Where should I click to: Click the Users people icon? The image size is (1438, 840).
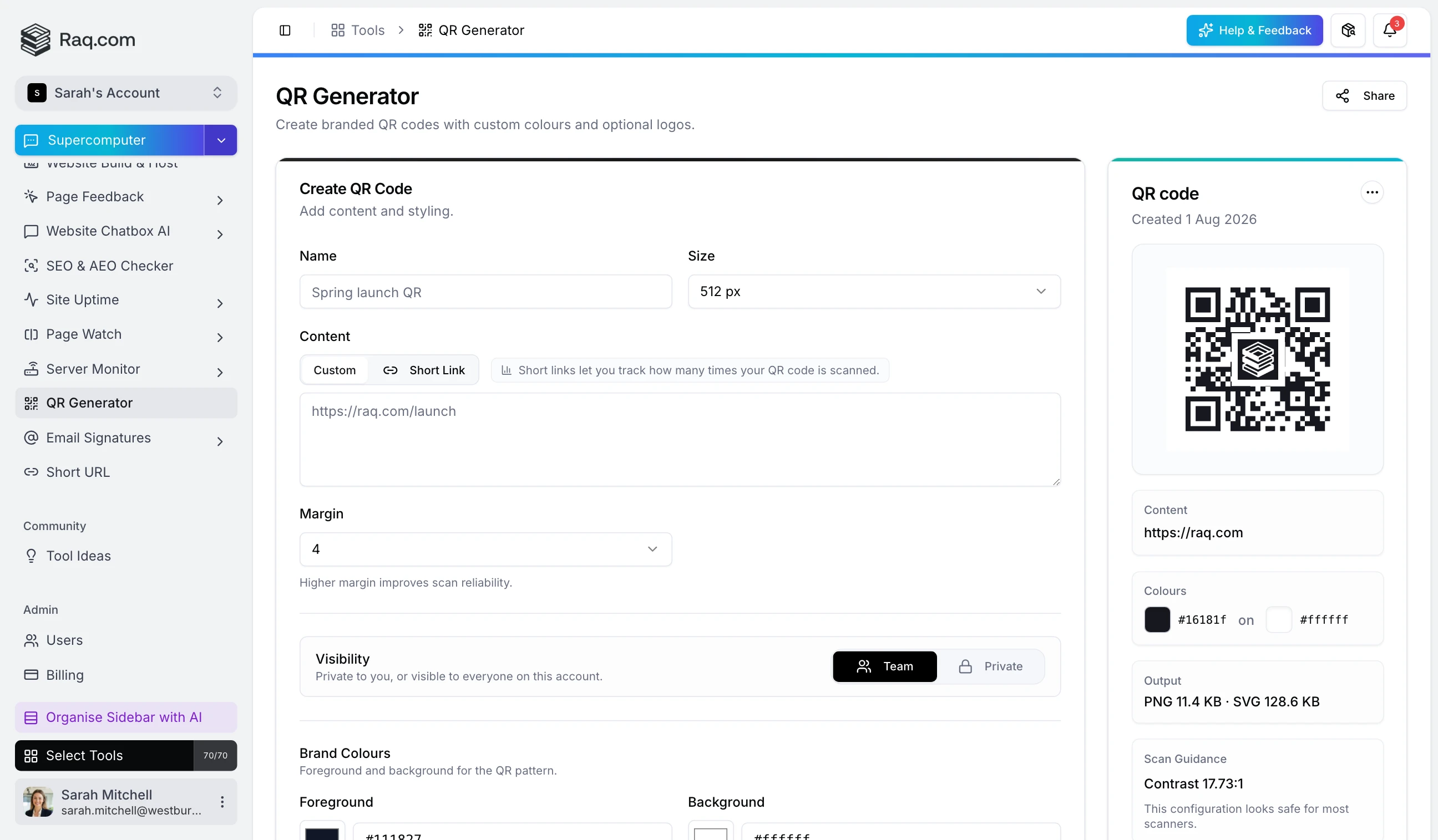pyautogui.click(x=31, y=640)
